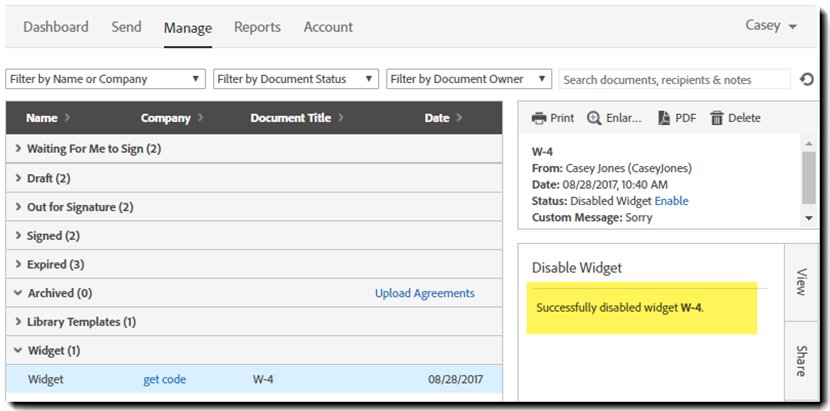Click the Print icon

tap(539, 118)
